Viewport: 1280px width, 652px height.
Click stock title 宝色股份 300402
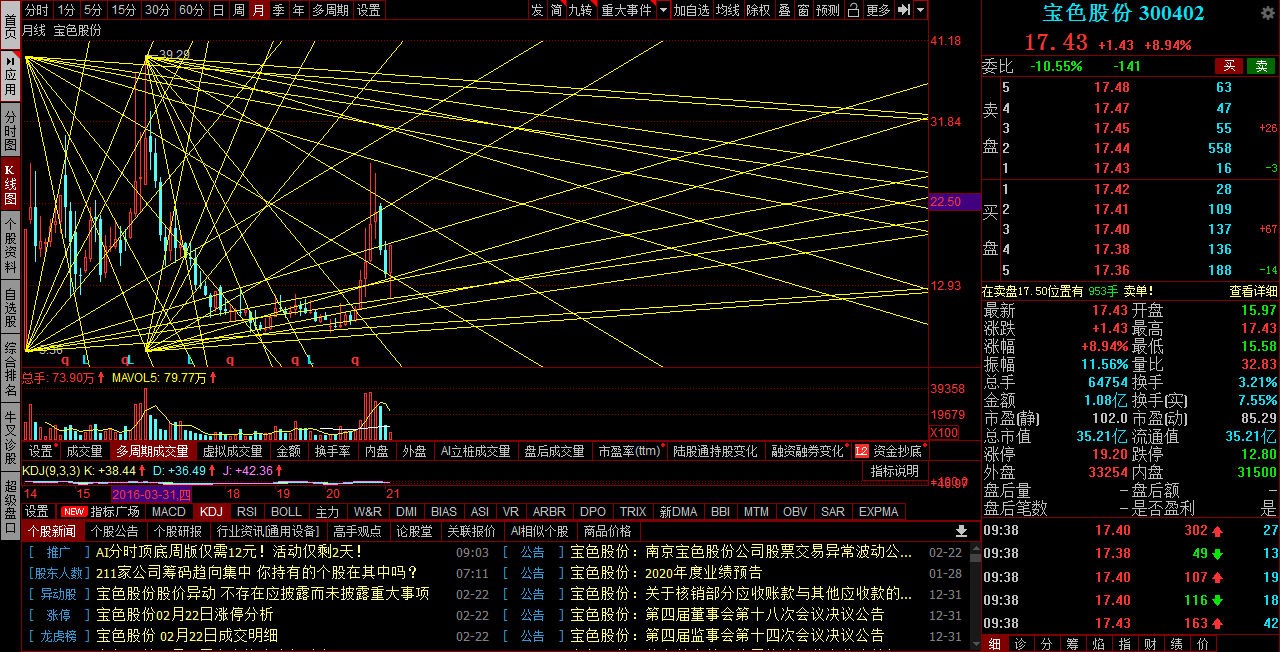[1123, 14]
